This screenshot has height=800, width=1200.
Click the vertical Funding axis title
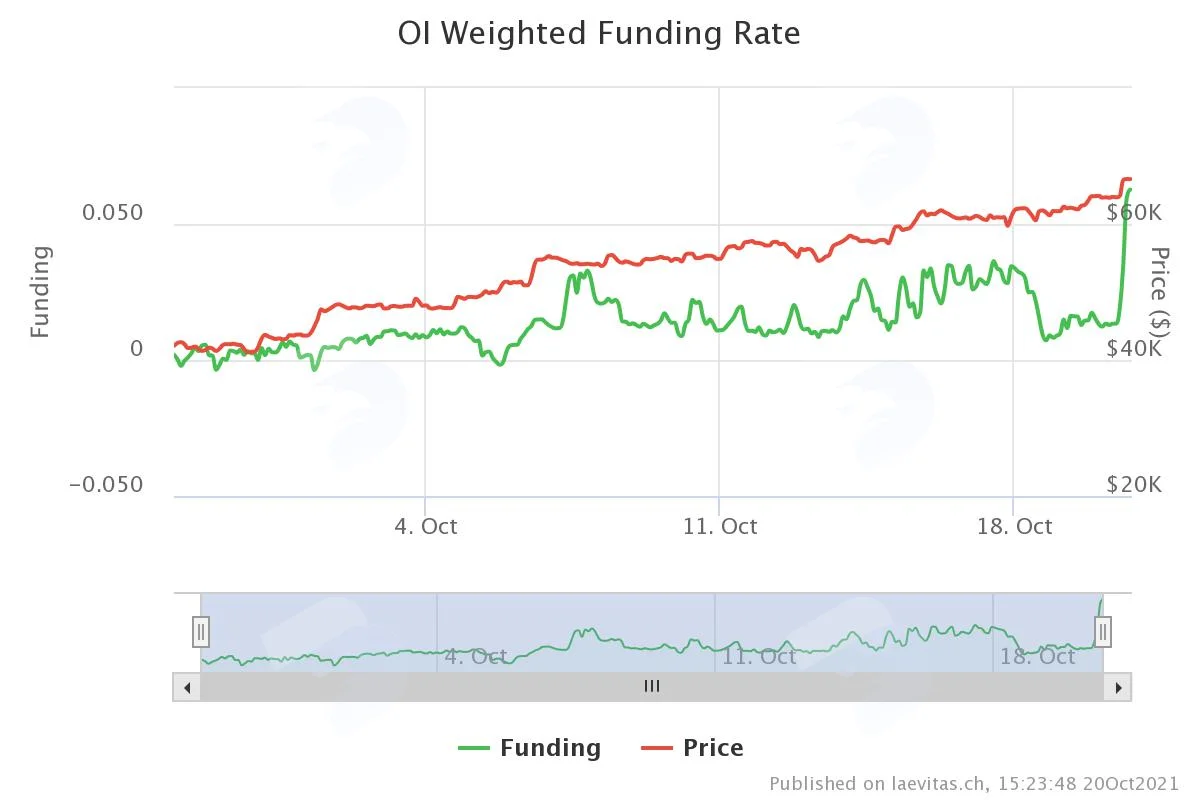(x=39, y=291)
